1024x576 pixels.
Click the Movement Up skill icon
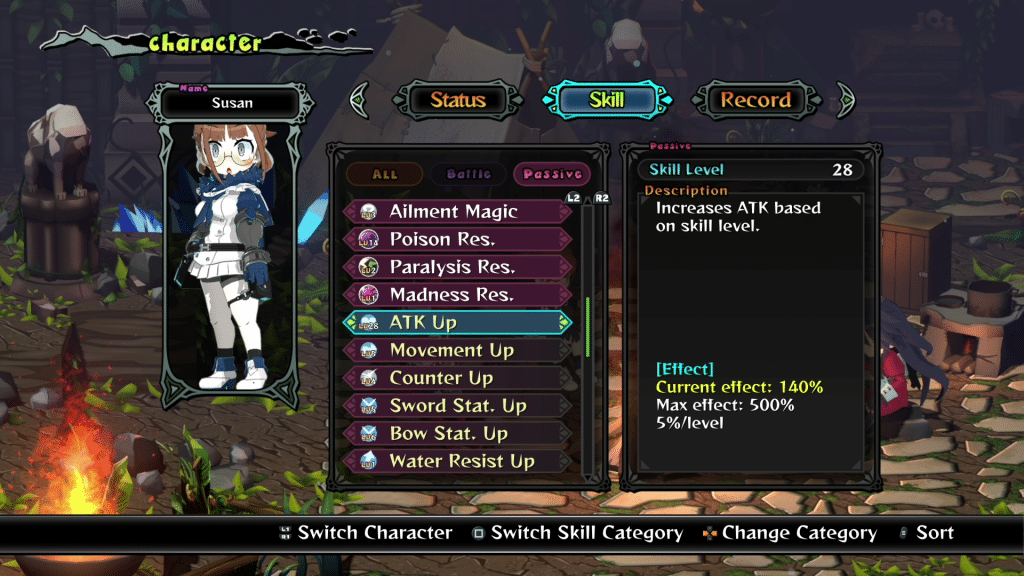(x=368, y=350)
